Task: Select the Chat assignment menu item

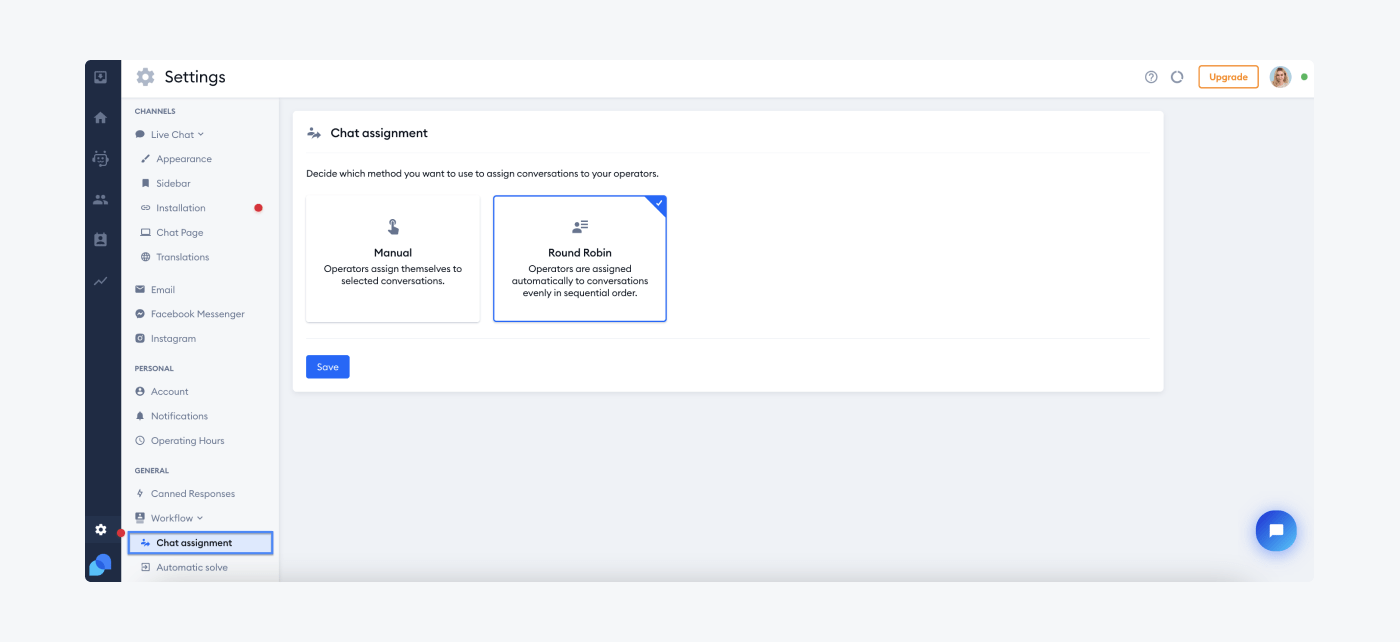Action: [200, 543]
